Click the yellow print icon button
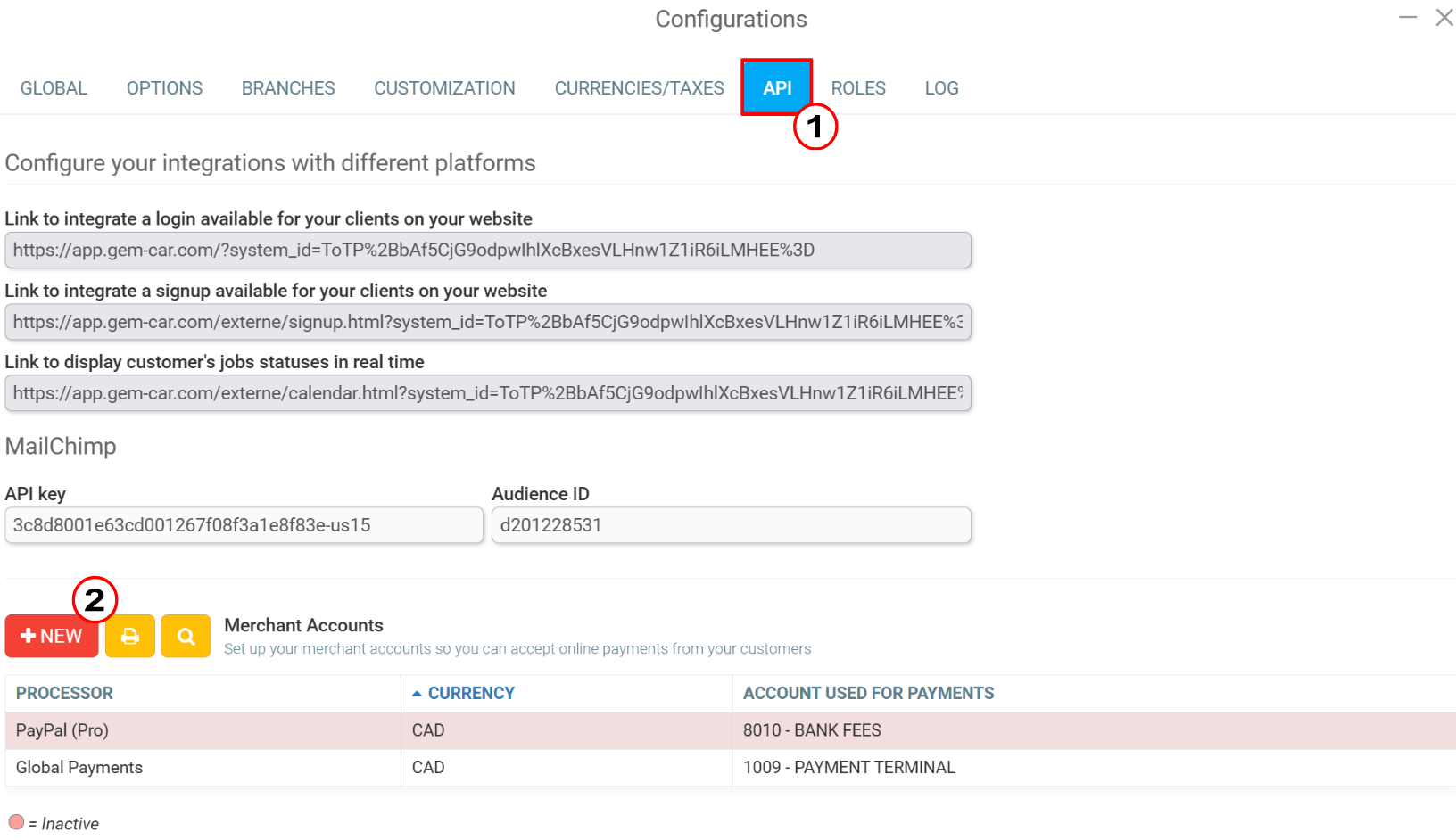The height and width of the screenshot is (840, 1456). click(130, 636)
